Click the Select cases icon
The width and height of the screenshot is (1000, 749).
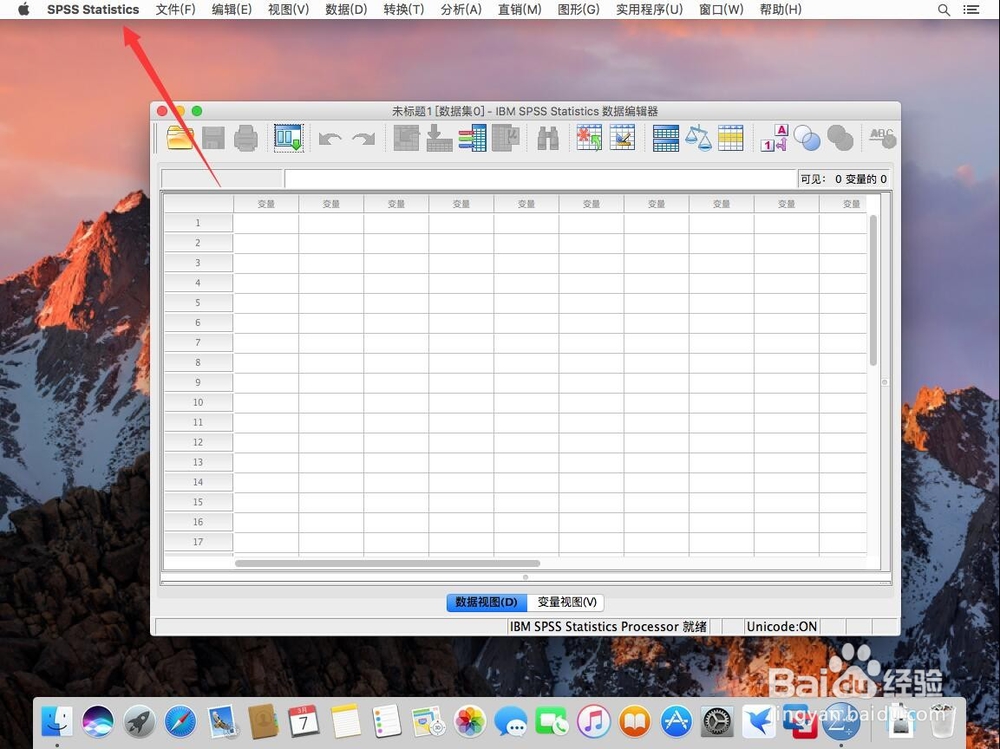click(x=731, y=138)
